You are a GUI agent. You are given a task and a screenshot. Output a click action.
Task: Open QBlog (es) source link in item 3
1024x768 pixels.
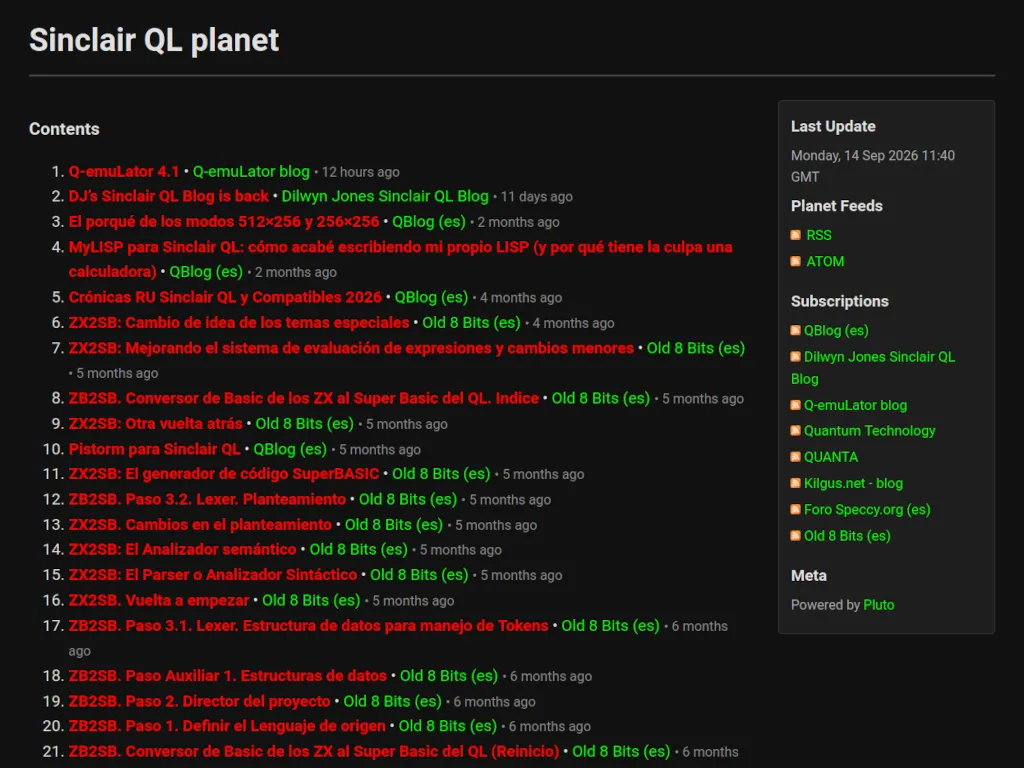[429, 222]
